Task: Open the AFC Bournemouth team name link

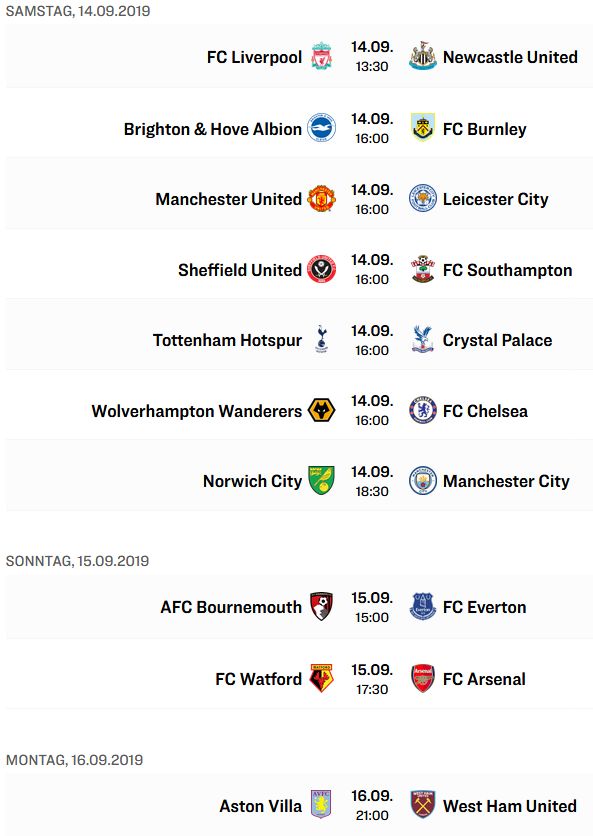Action: (231, 607)
